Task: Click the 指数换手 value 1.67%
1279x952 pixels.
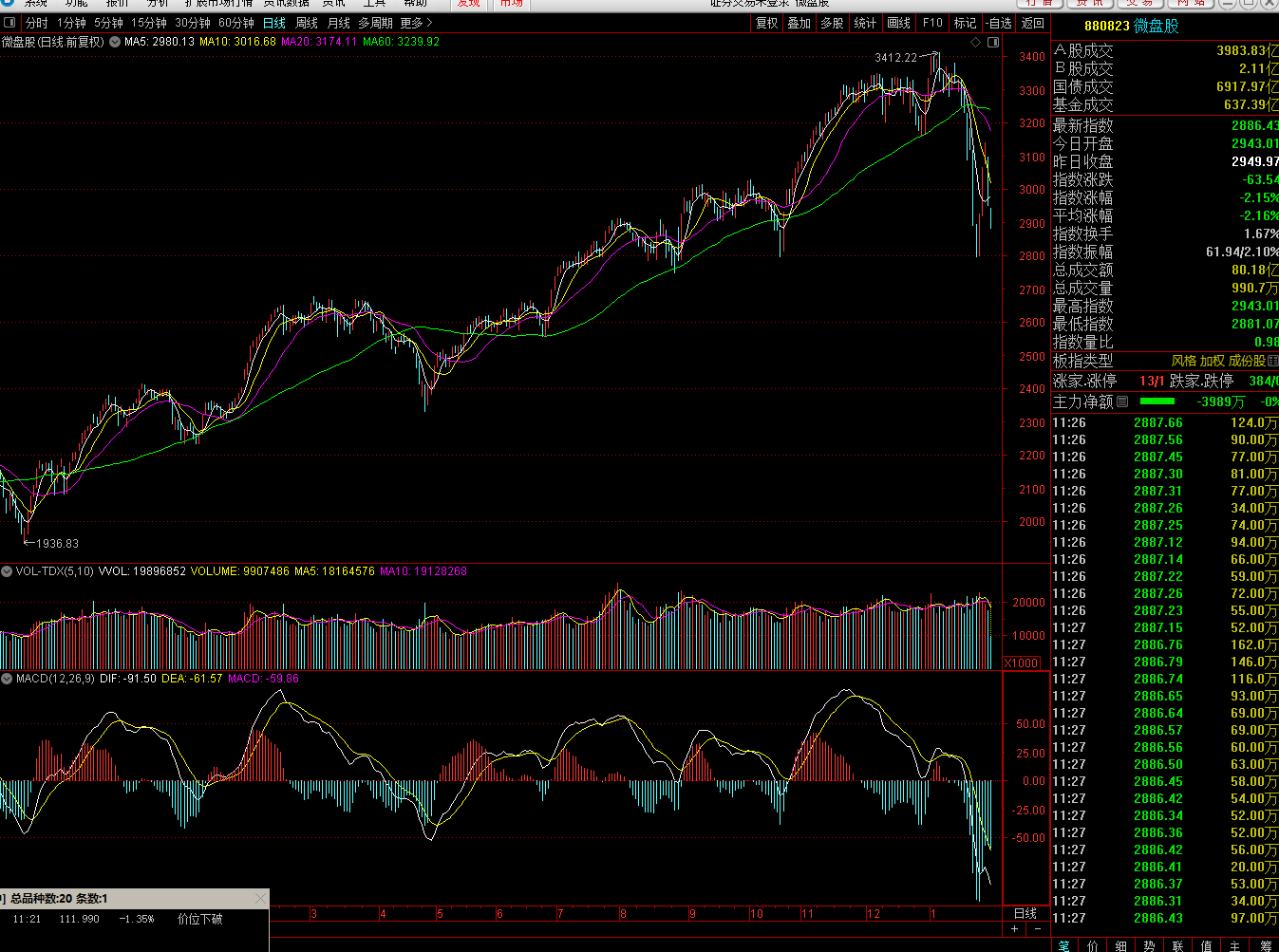Action: click(x=1261, y=234)
